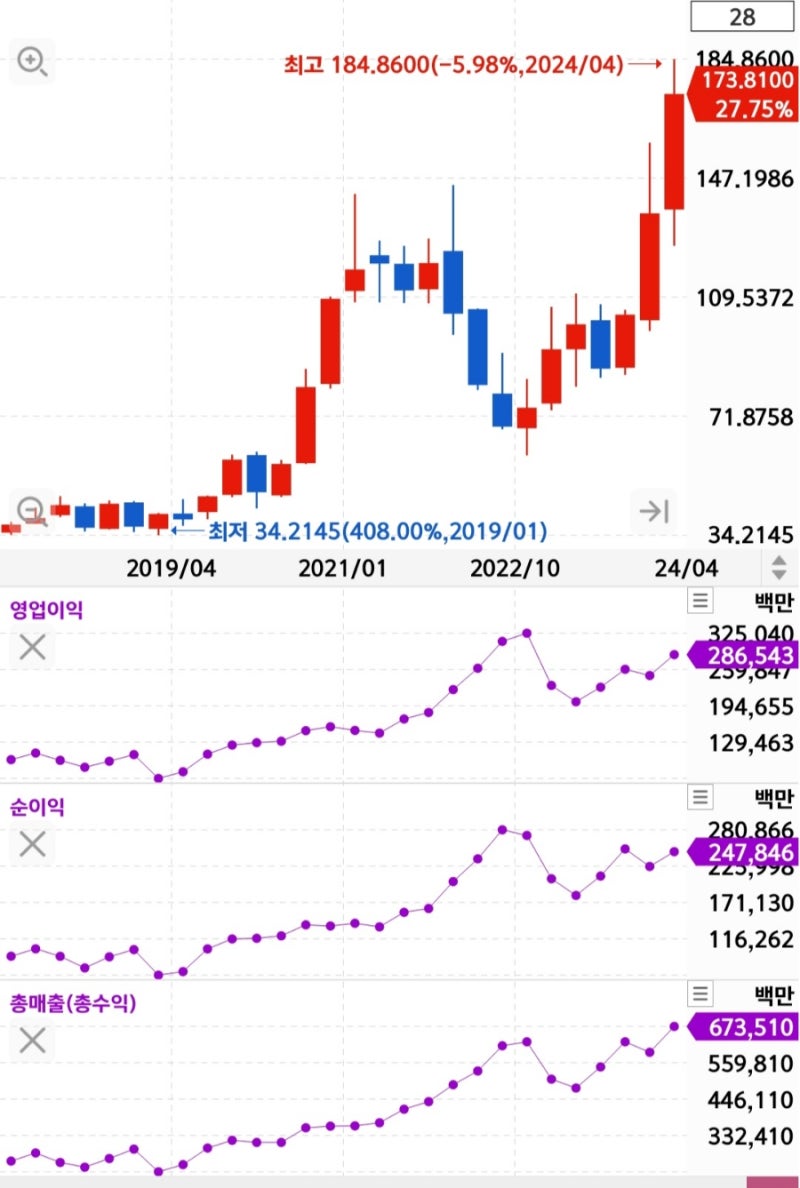This screenshot has height=1188, width=800.
Task: Click the 2019/04 date label
Action: [x=171, y=568]
